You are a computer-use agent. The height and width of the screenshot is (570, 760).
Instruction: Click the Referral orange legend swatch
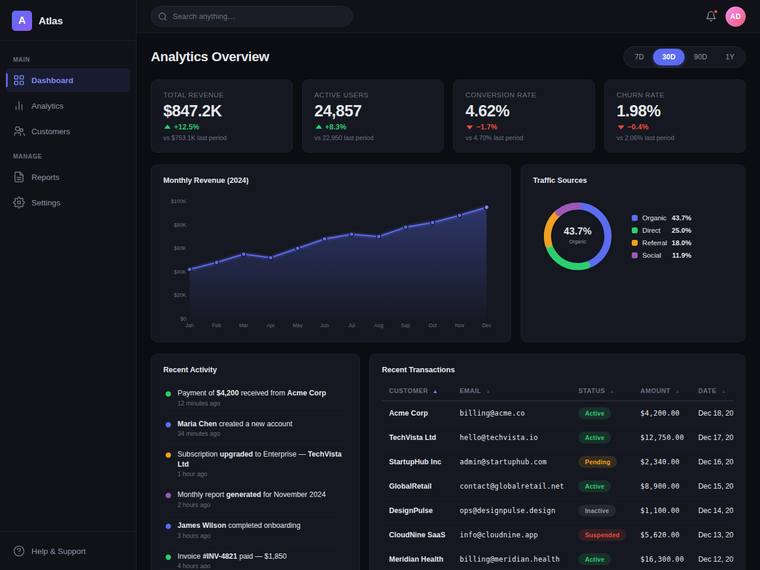(634, 243)
